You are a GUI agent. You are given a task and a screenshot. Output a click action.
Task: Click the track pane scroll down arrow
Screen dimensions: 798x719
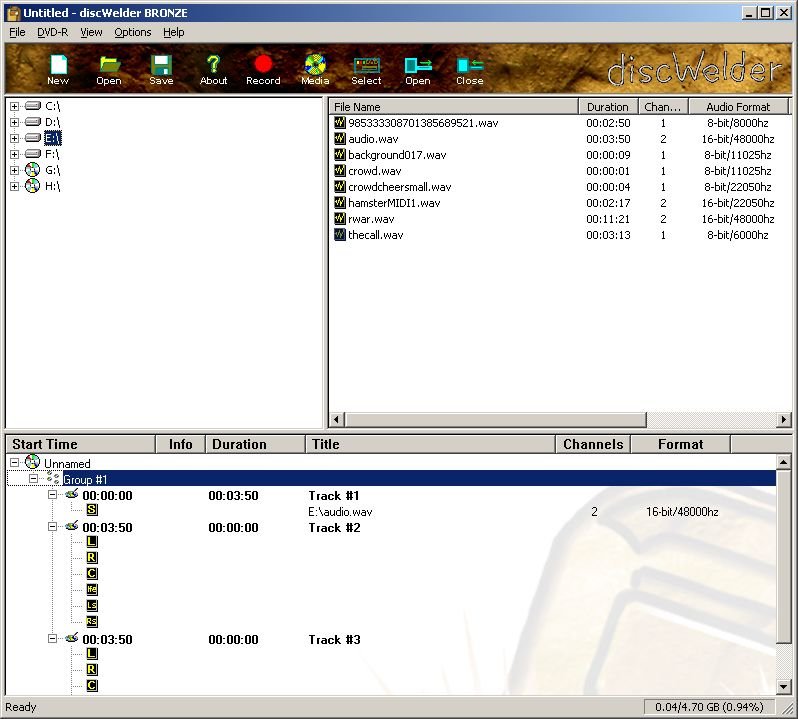click(784, 687)
